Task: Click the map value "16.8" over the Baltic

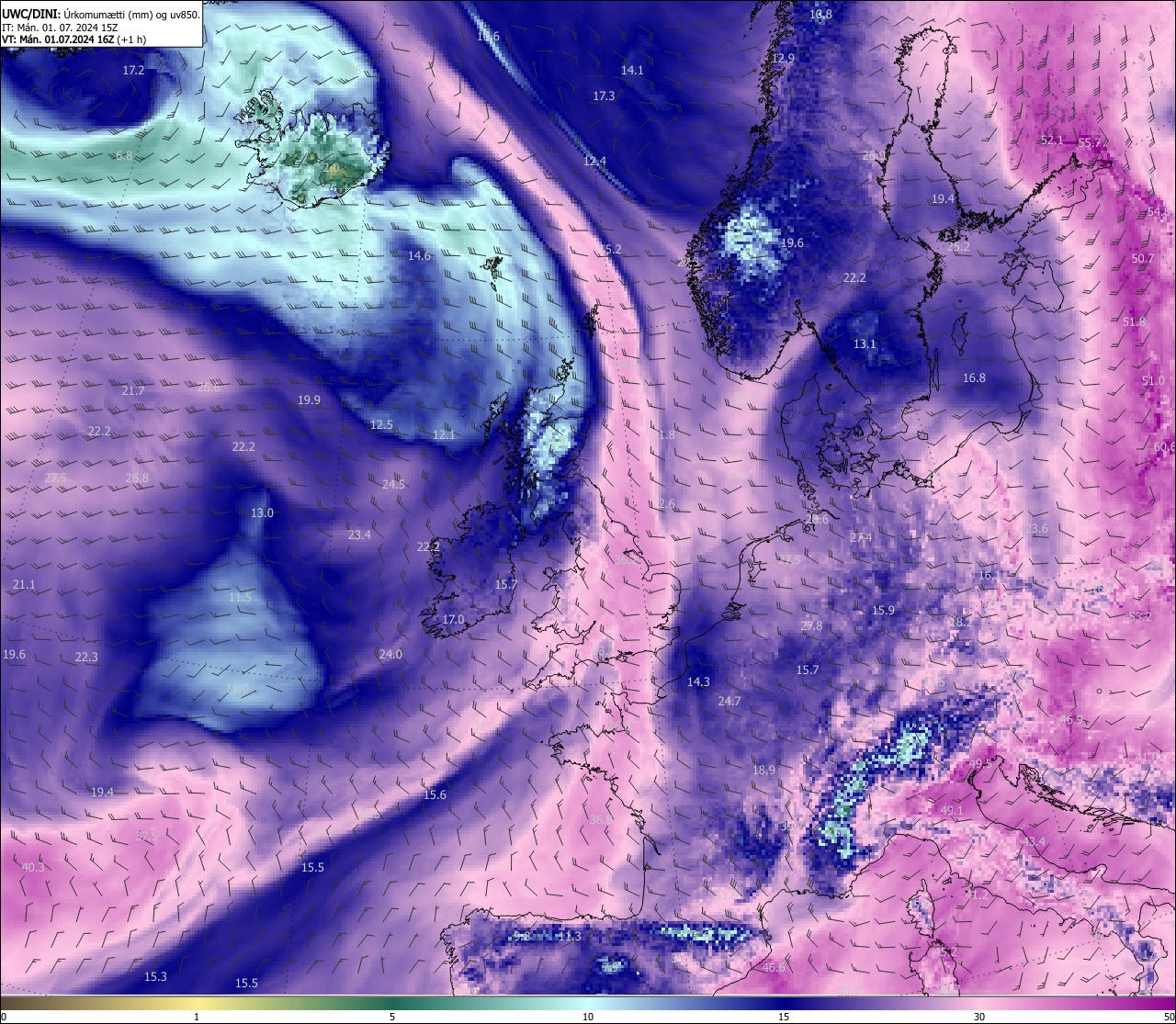Action: point(974,378)
